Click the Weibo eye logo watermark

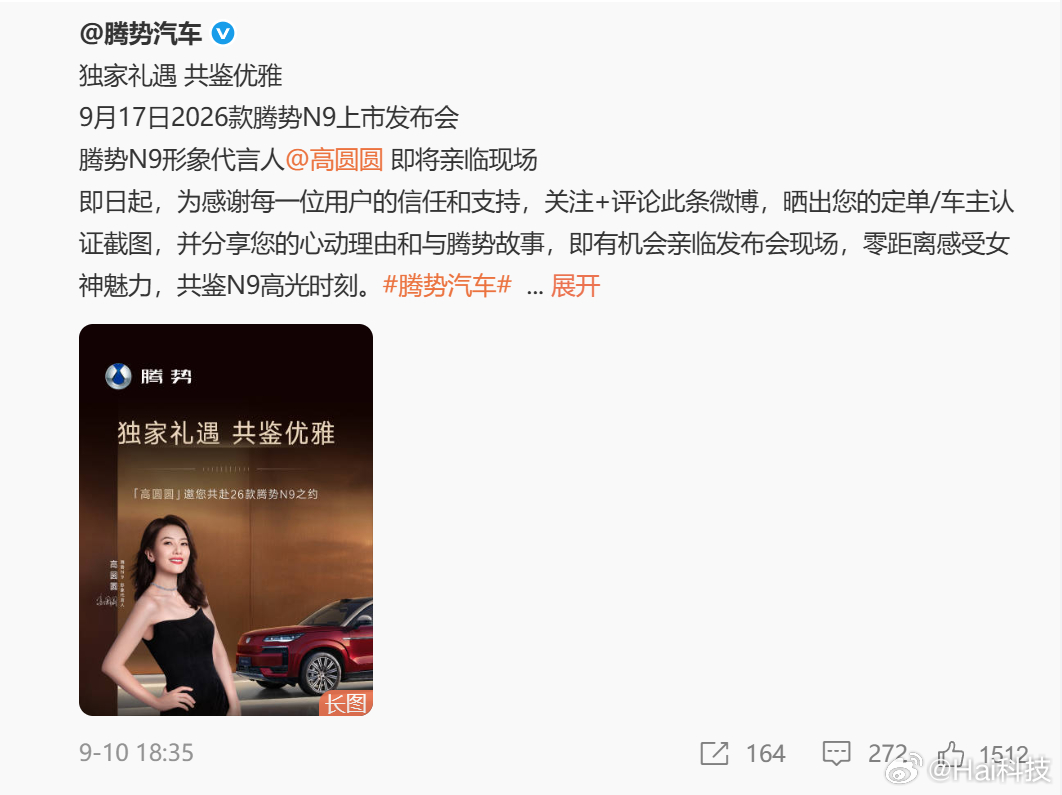point(904,769)
